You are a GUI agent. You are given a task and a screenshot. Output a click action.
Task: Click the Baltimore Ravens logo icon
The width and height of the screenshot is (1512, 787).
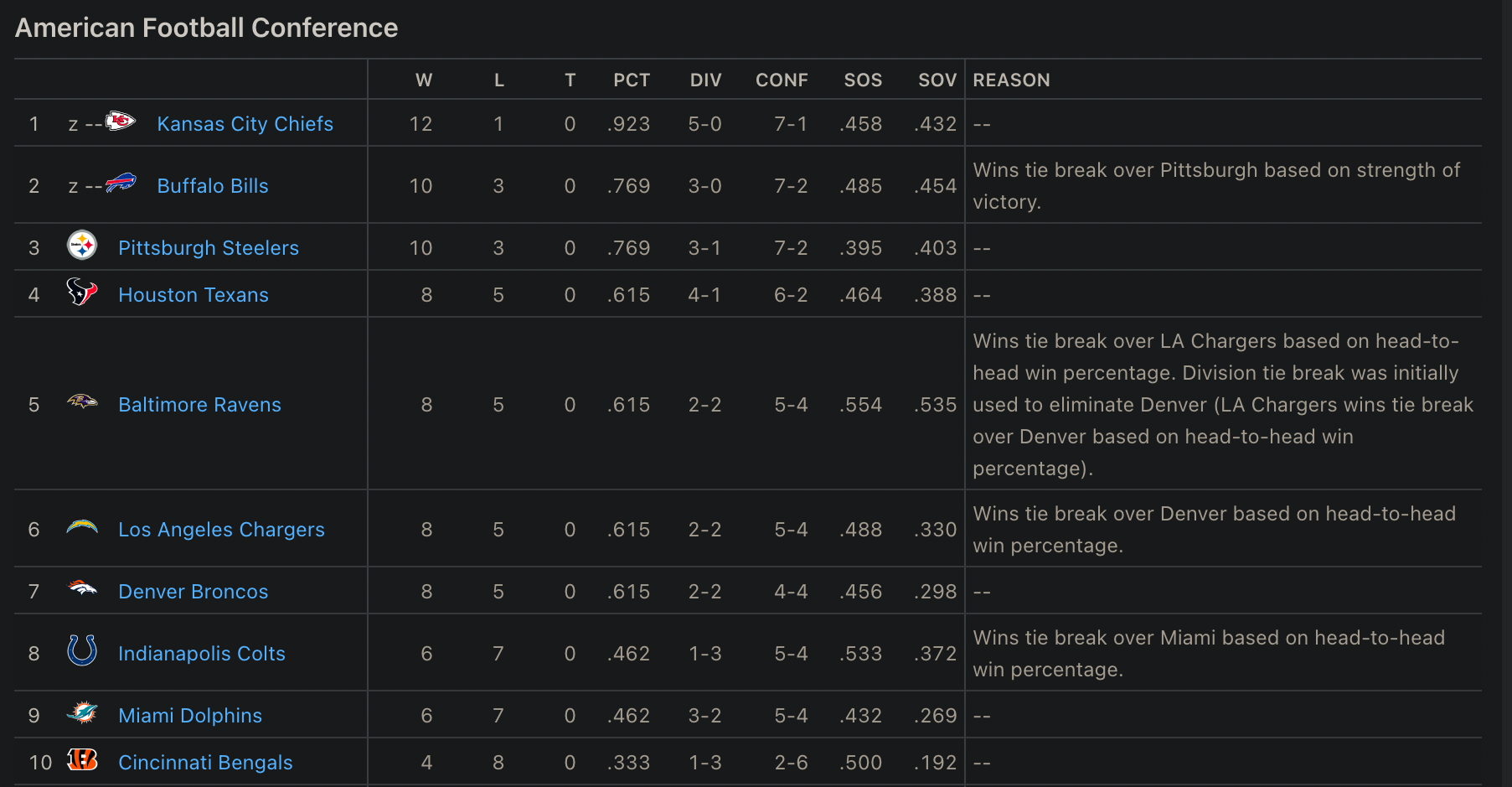(x=82, y=403)
